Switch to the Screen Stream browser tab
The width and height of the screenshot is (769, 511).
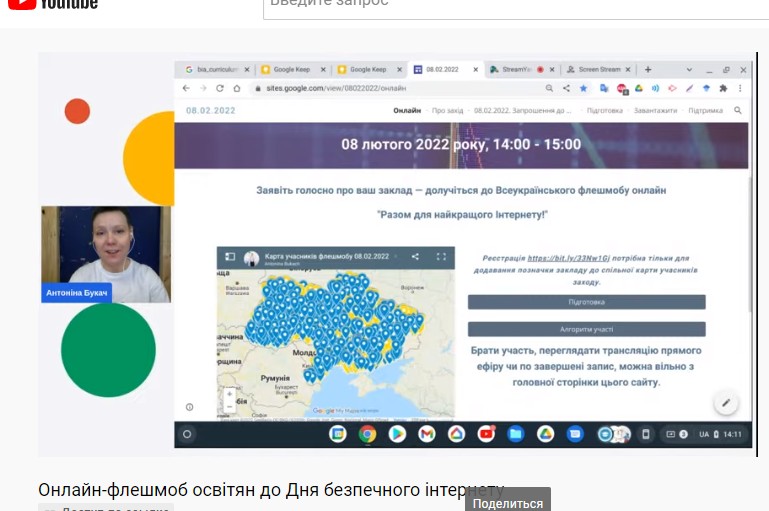tap(595, 70)
